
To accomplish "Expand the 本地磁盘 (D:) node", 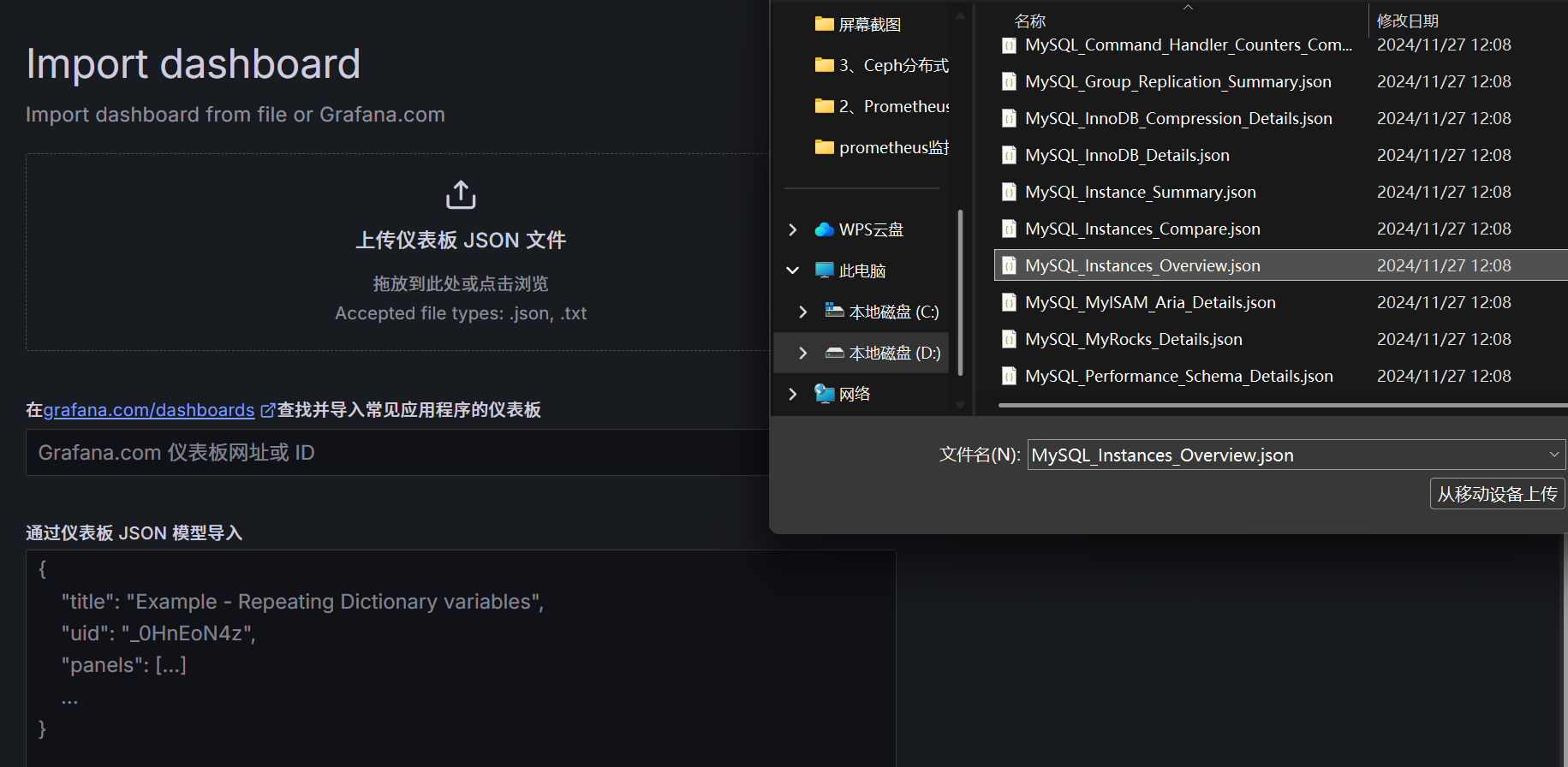I will 802,353.
